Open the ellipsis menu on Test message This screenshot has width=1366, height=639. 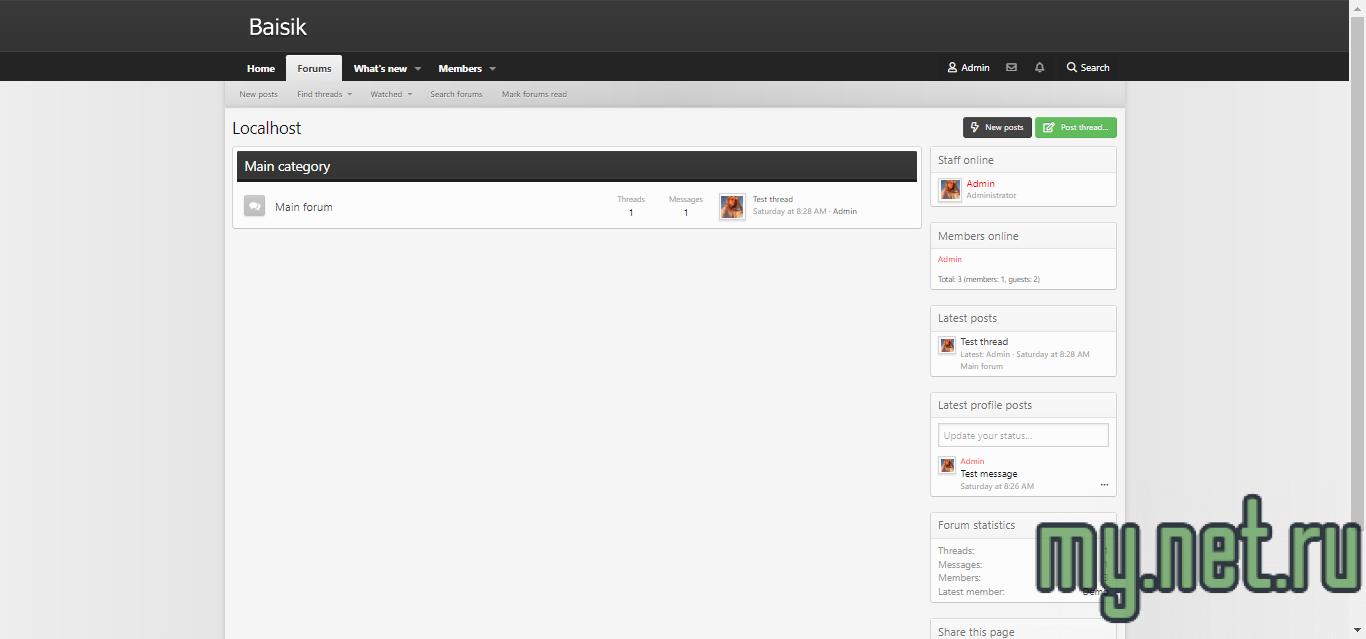point(1104,485)
